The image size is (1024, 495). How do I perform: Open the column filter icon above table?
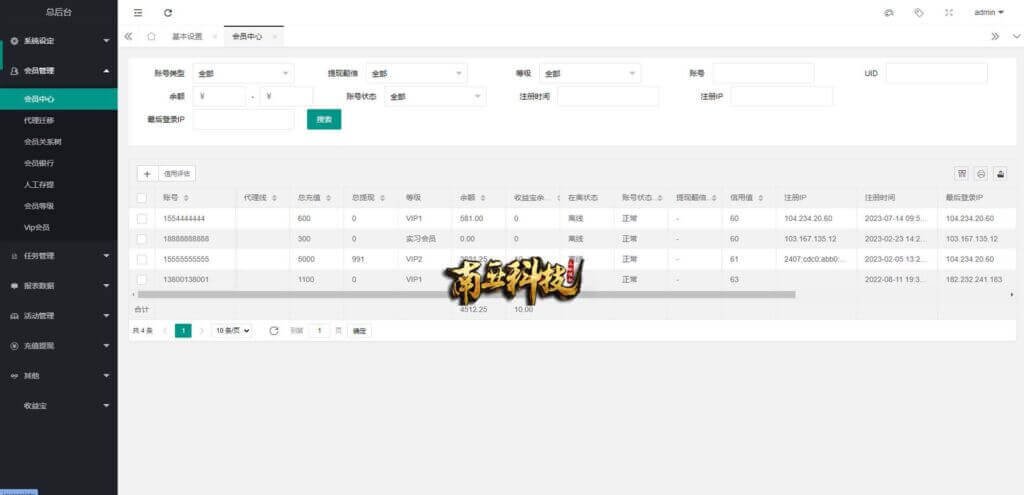(x=962, y=173)
